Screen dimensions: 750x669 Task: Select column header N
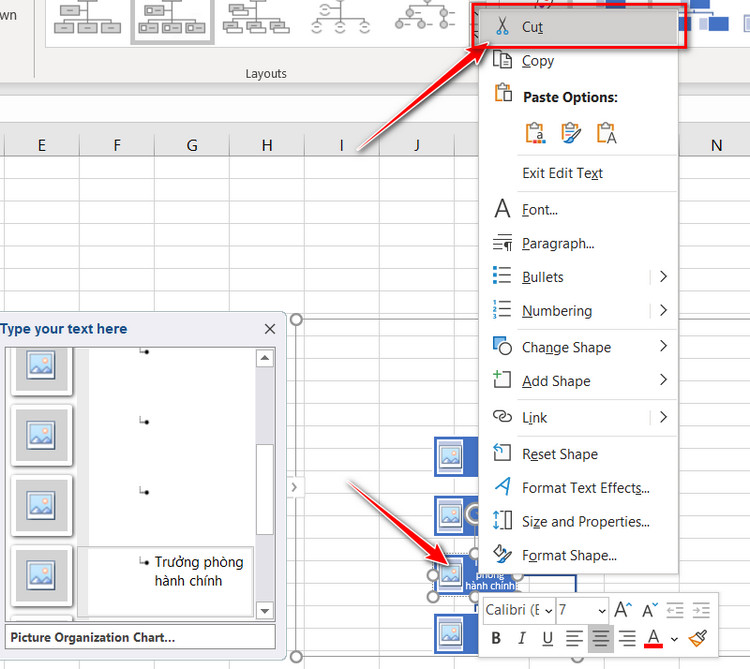(716, 145)
